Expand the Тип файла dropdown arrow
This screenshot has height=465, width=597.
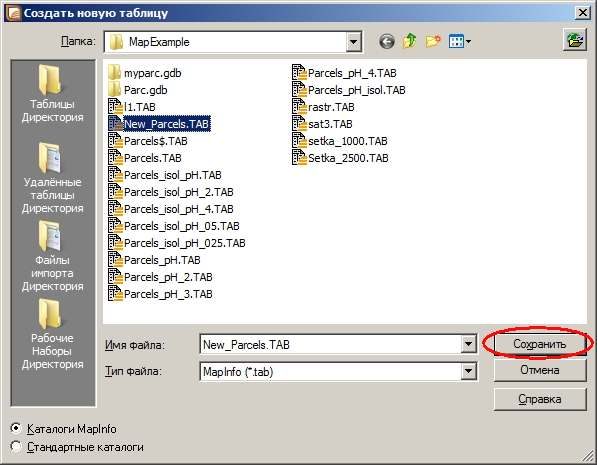pyautogui.click(x=468, y=371)
